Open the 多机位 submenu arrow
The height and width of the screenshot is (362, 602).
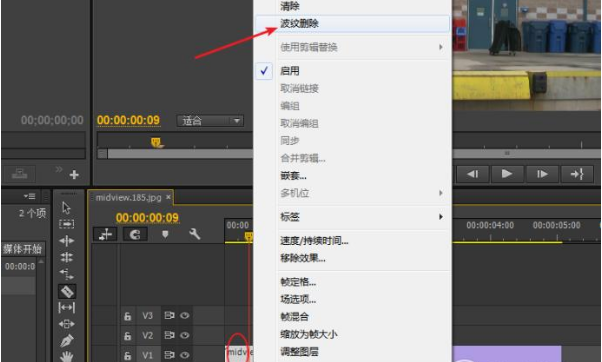coord(440,193)
